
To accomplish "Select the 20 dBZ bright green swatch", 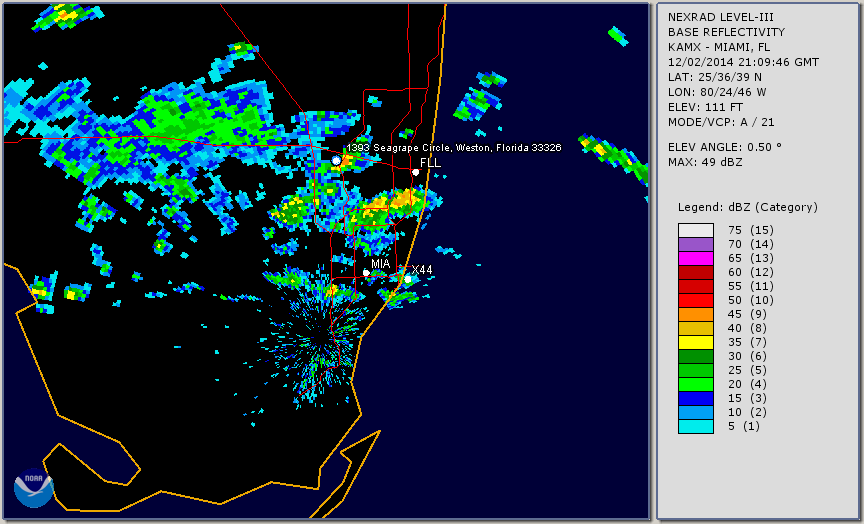I will [696, 385].
